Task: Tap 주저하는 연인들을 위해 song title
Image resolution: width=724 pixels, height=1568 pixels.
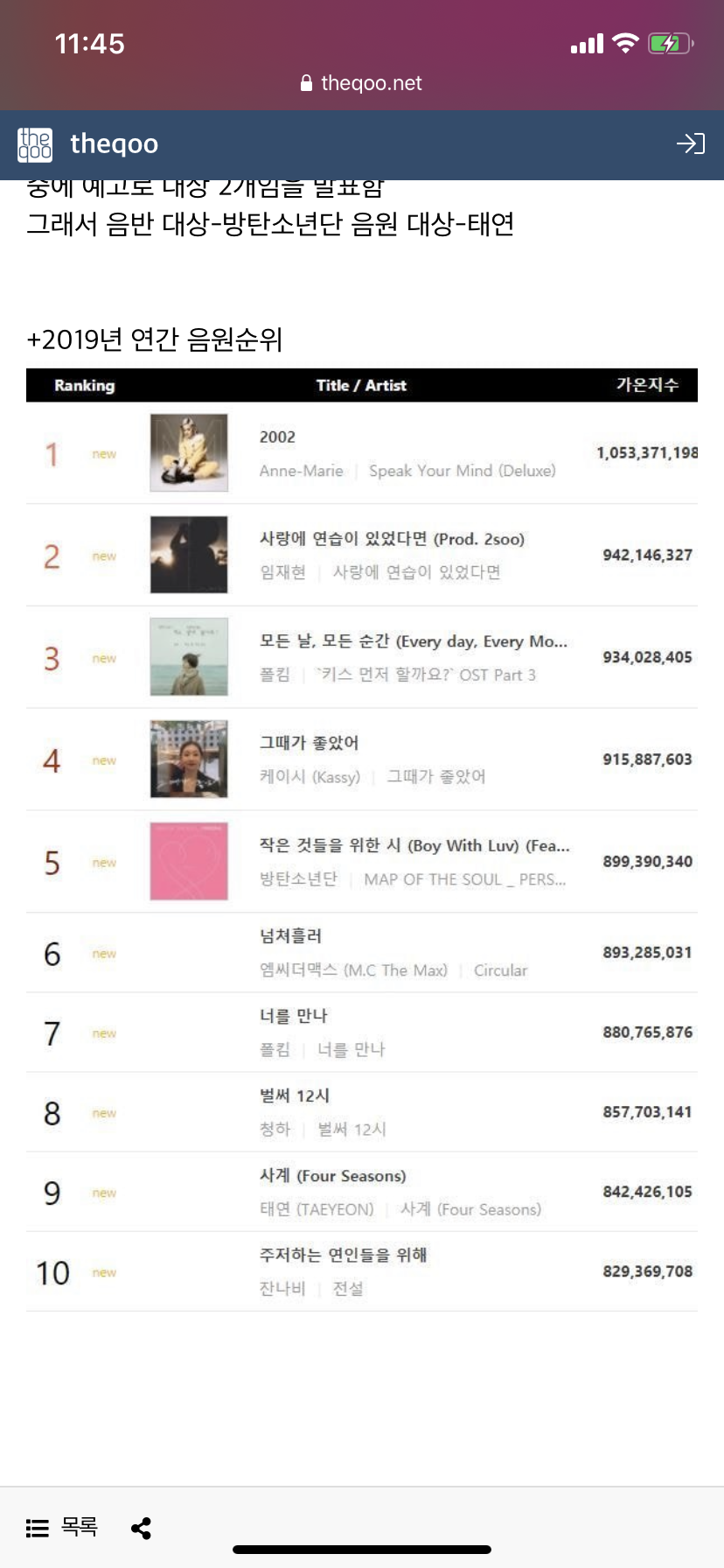Action: tap(343, 1256)
